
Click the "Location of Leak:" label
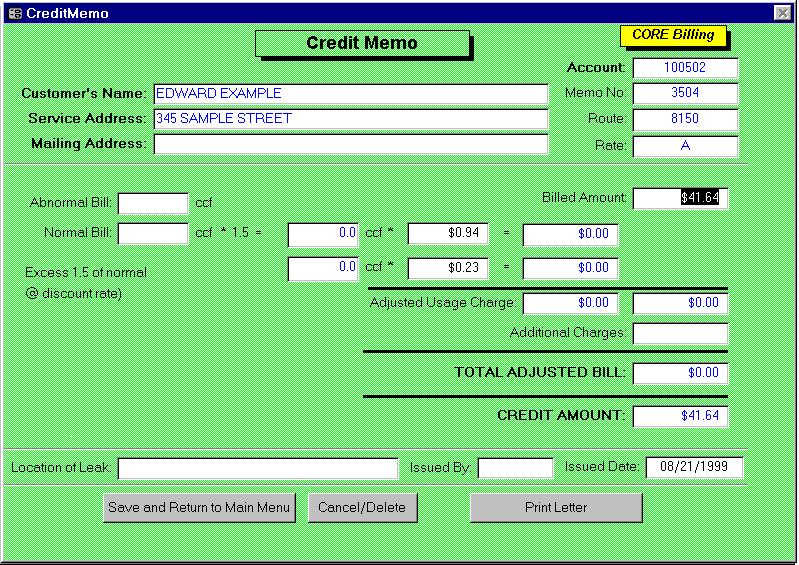tap(61, 468)
